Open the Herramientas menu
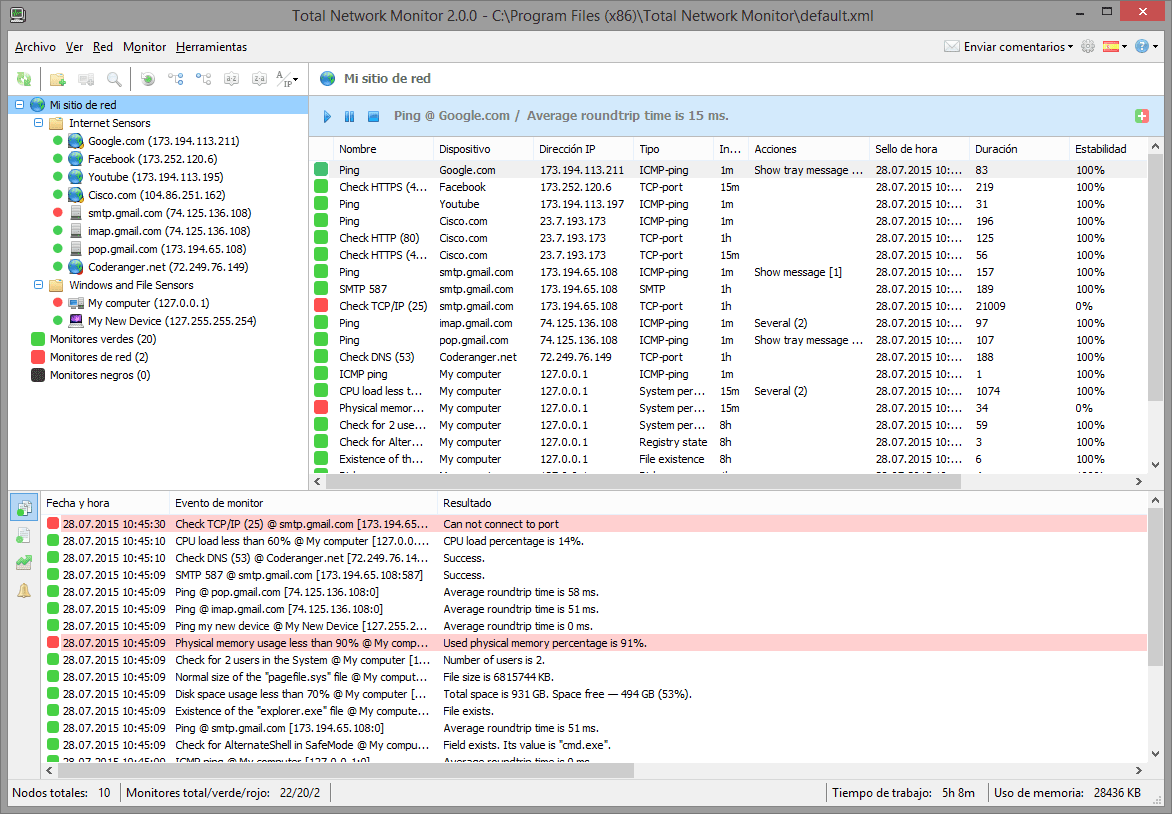 click(211, 47)
